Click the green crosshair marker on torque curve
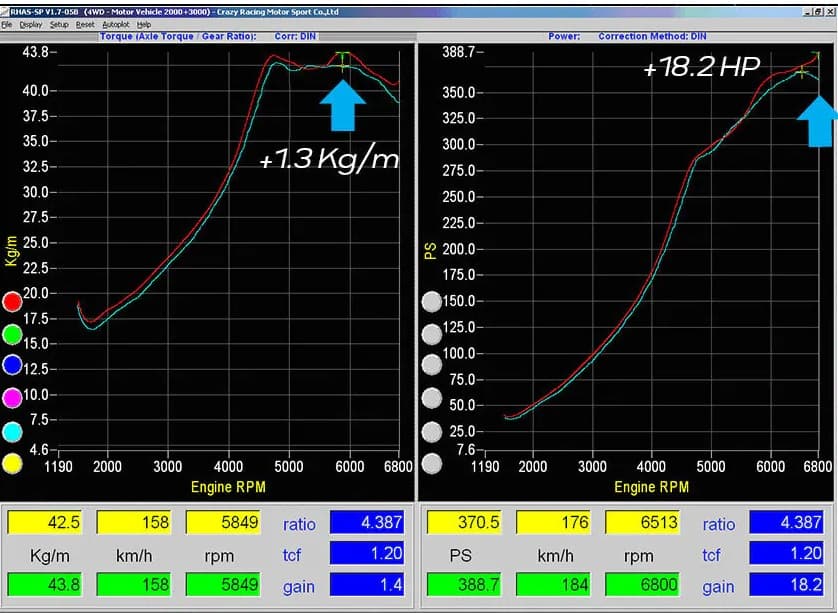 pyautogui.click(x=344, y=61)
